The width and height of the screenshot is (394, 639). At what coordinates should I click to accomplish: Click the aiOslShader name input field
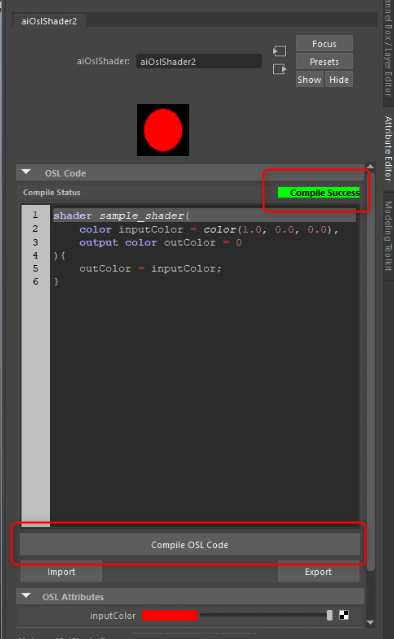click(199, 62)
